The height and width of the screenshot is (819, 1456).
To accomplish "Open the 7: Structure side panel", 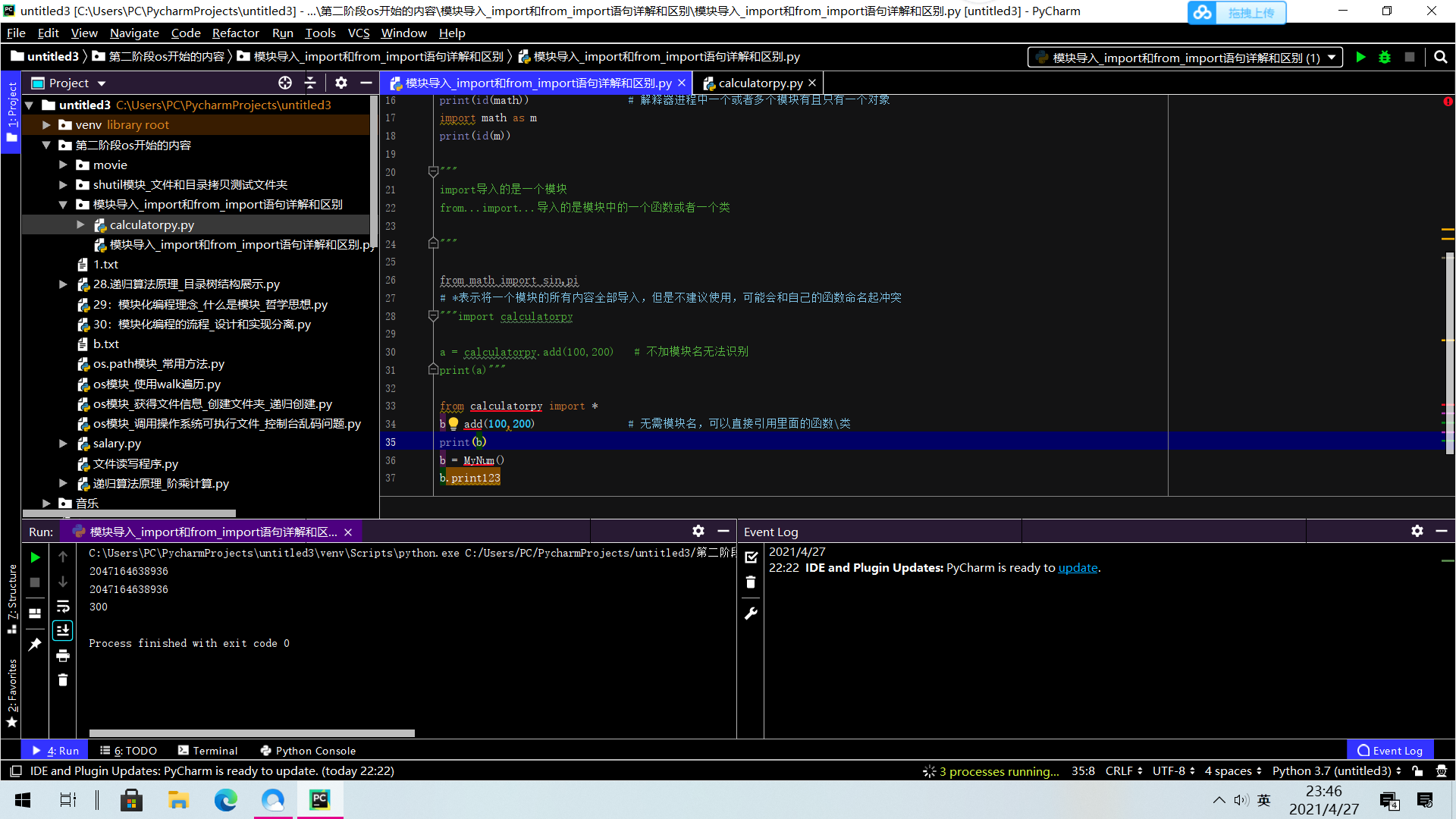I will click(x=12, y=599).
